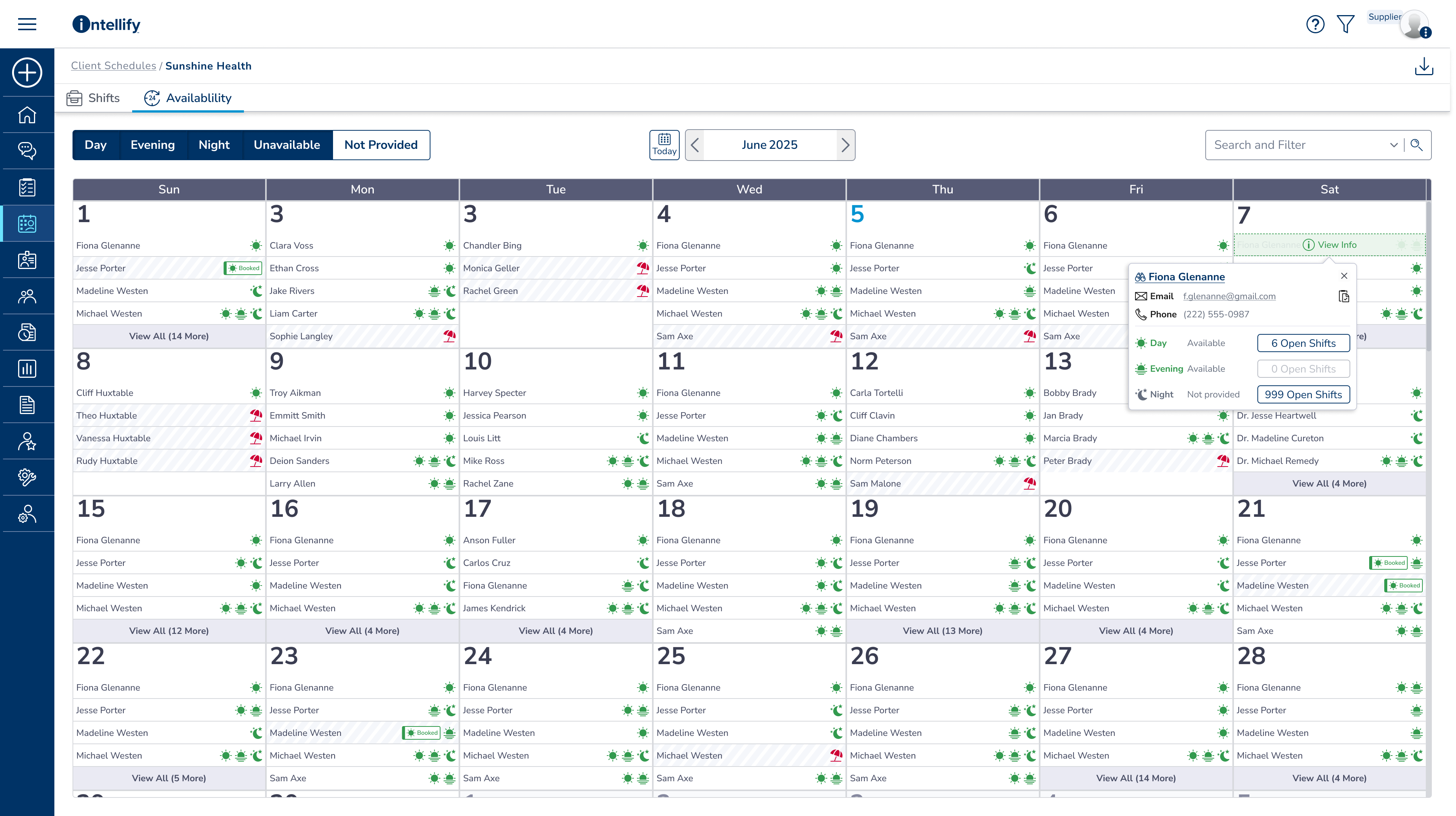Open the checklist panel from the sidebar
Image resolution: width=1456 pixels, height=816 pixels.
coord(27,187)
